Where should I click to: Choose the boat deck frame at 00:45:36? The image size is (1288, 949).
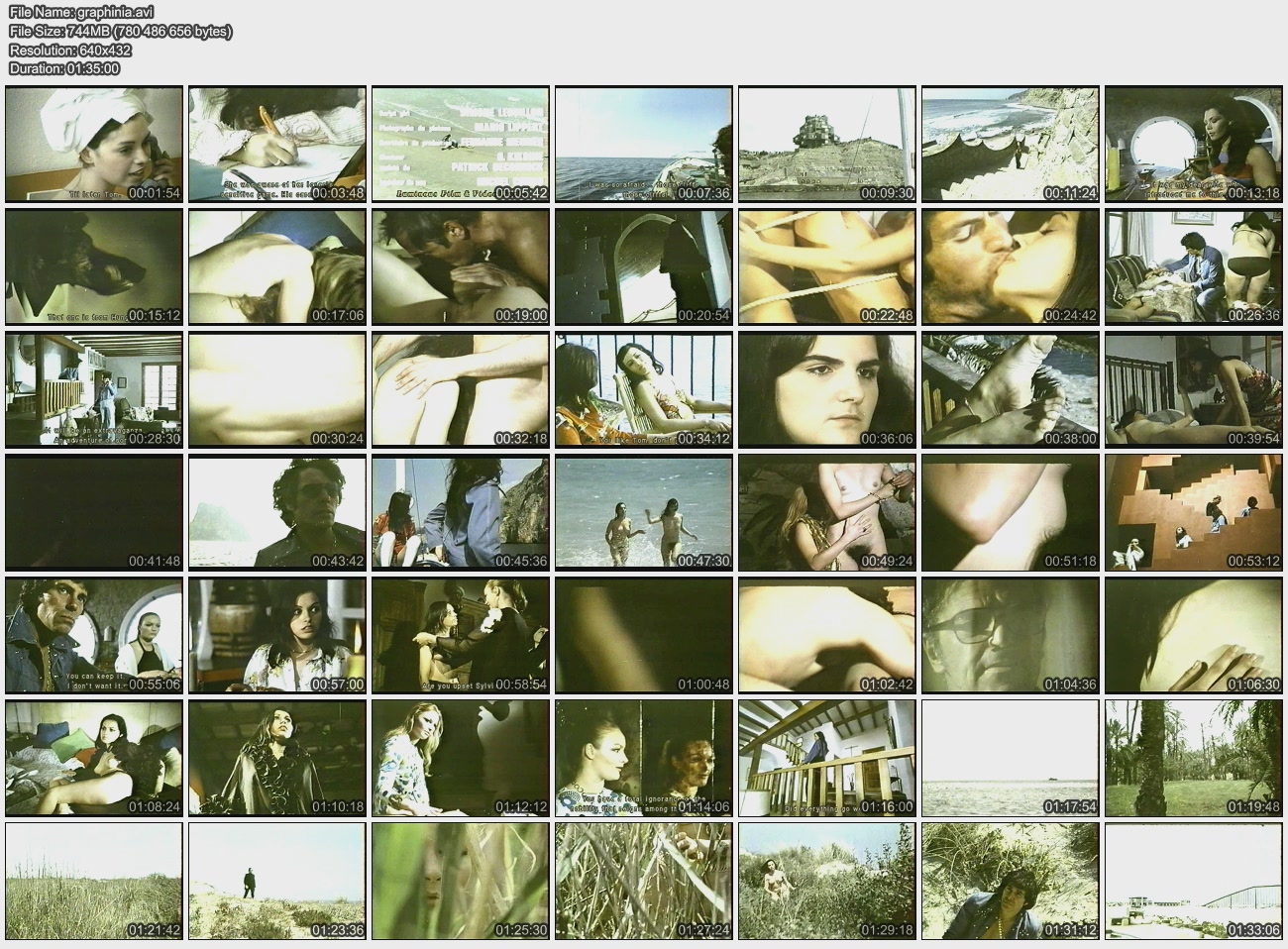tap(461, 513)
